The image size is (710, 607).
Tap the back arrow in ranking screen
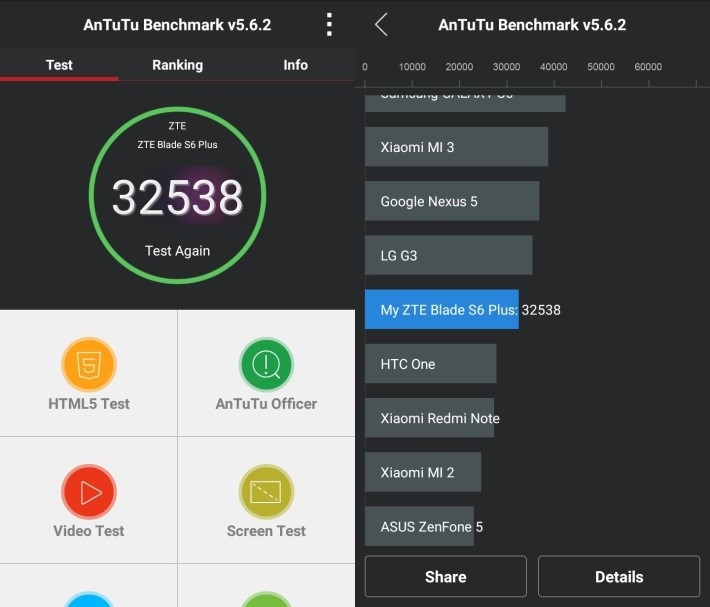[x=381, y=24]
